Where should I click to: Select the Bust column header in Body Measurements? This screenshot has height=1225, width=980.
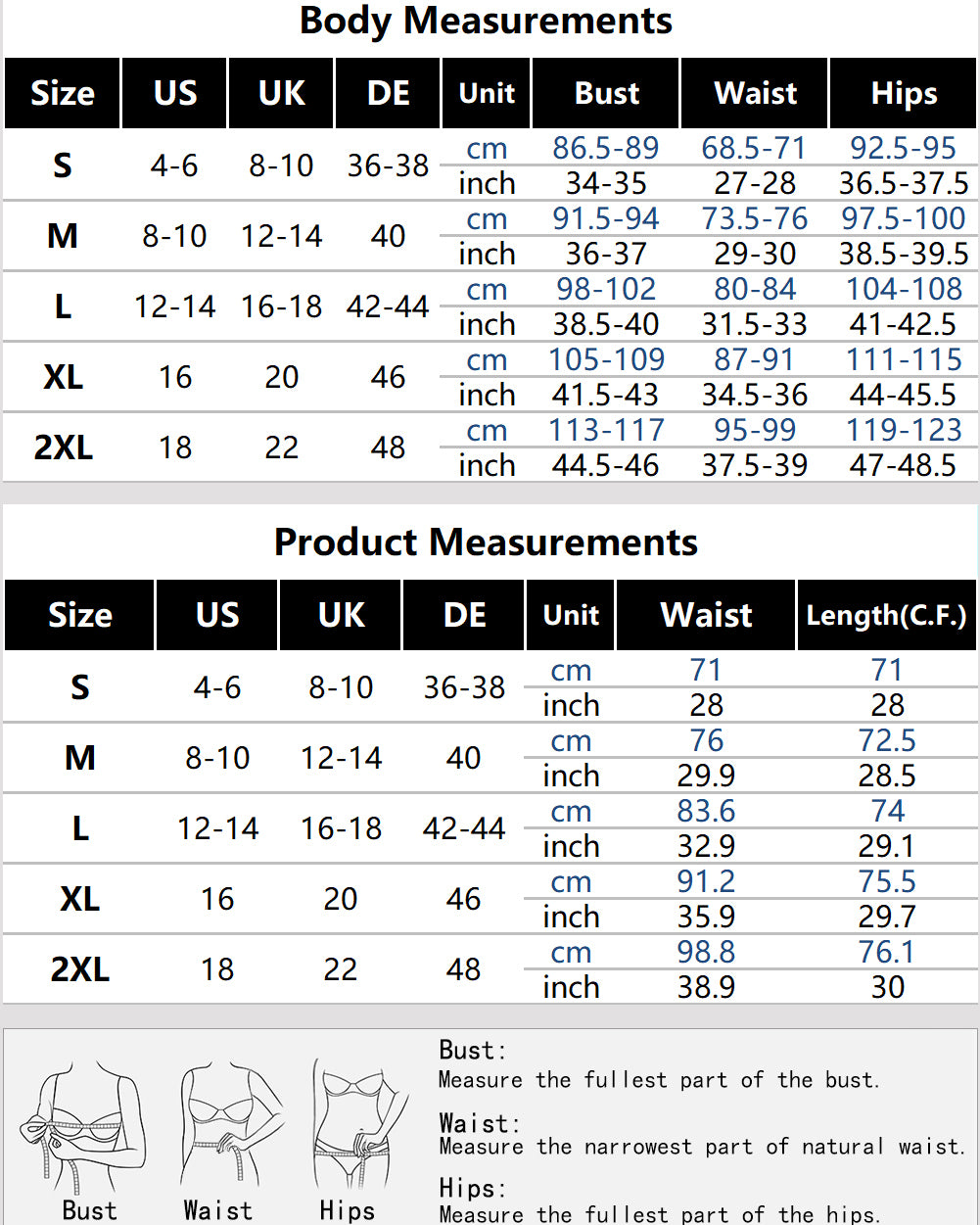pyautogui.click(x=606, y=93)
